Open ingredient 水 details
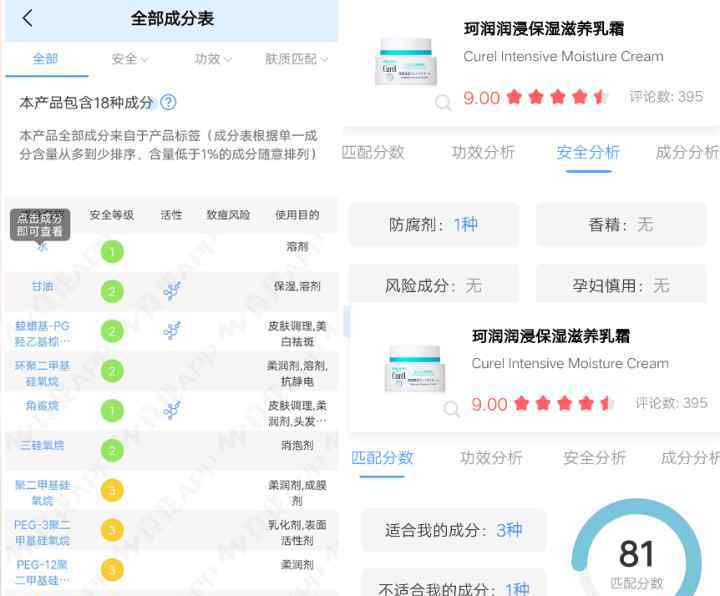Viewport: 720px width, 596px height. tap(42, 247)
